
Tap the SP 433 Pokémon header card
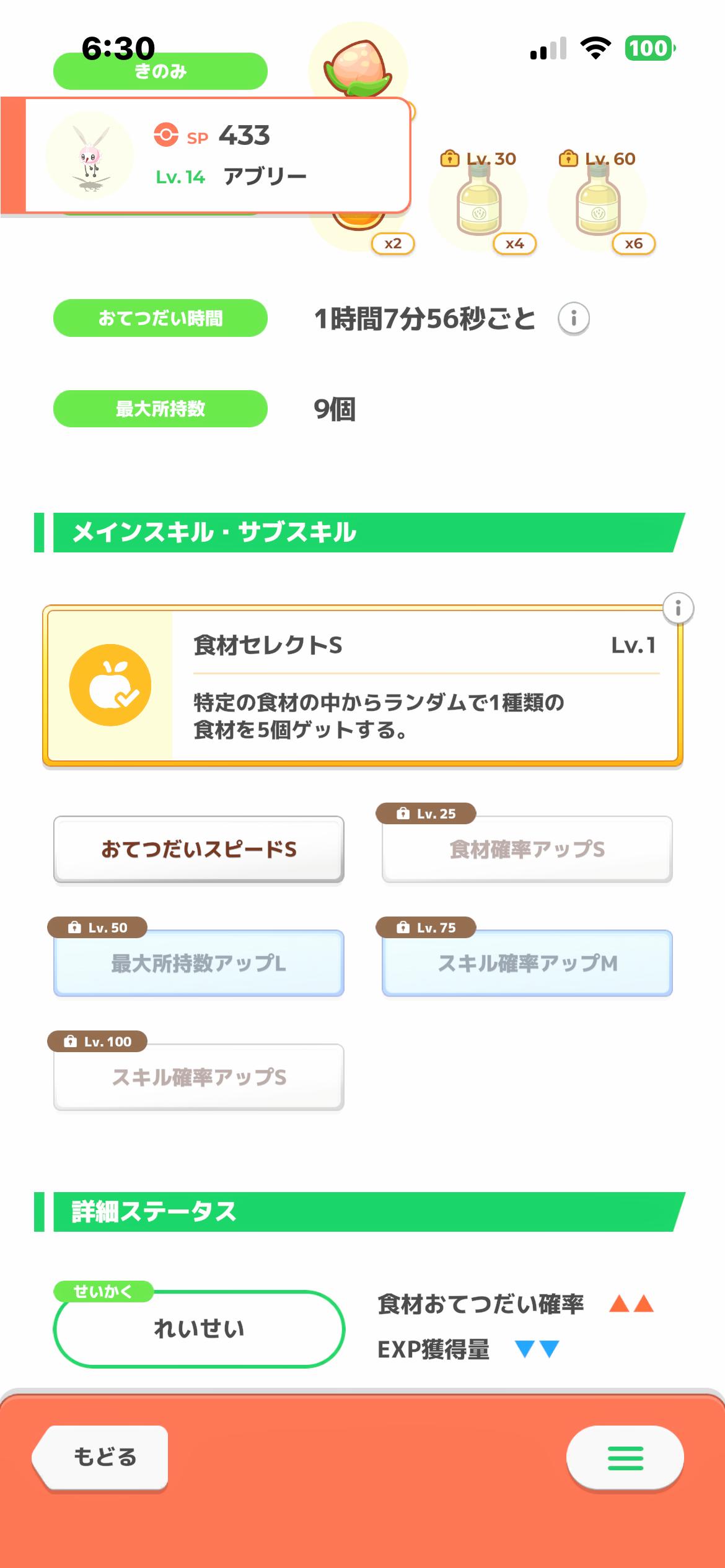[x=248, y=155]
